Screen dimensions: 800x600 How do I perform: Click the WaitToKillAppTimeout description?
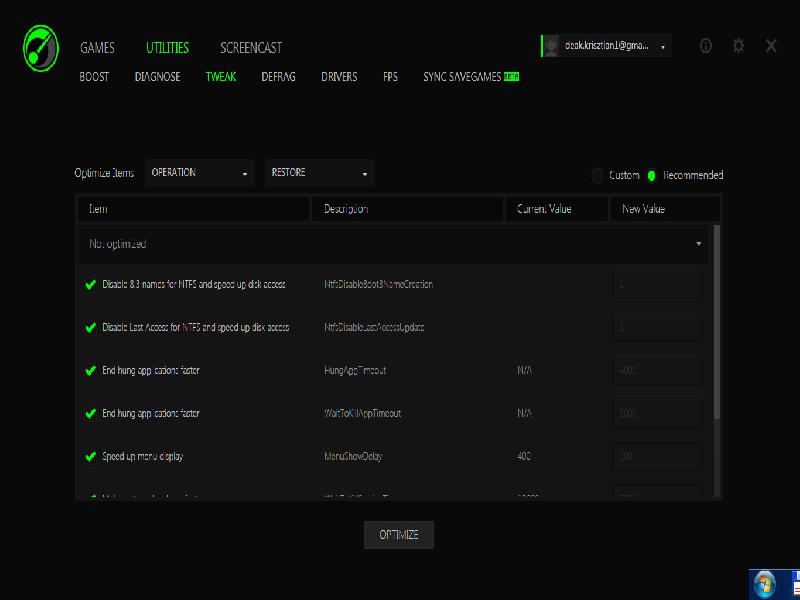click(x=362, y=413)
